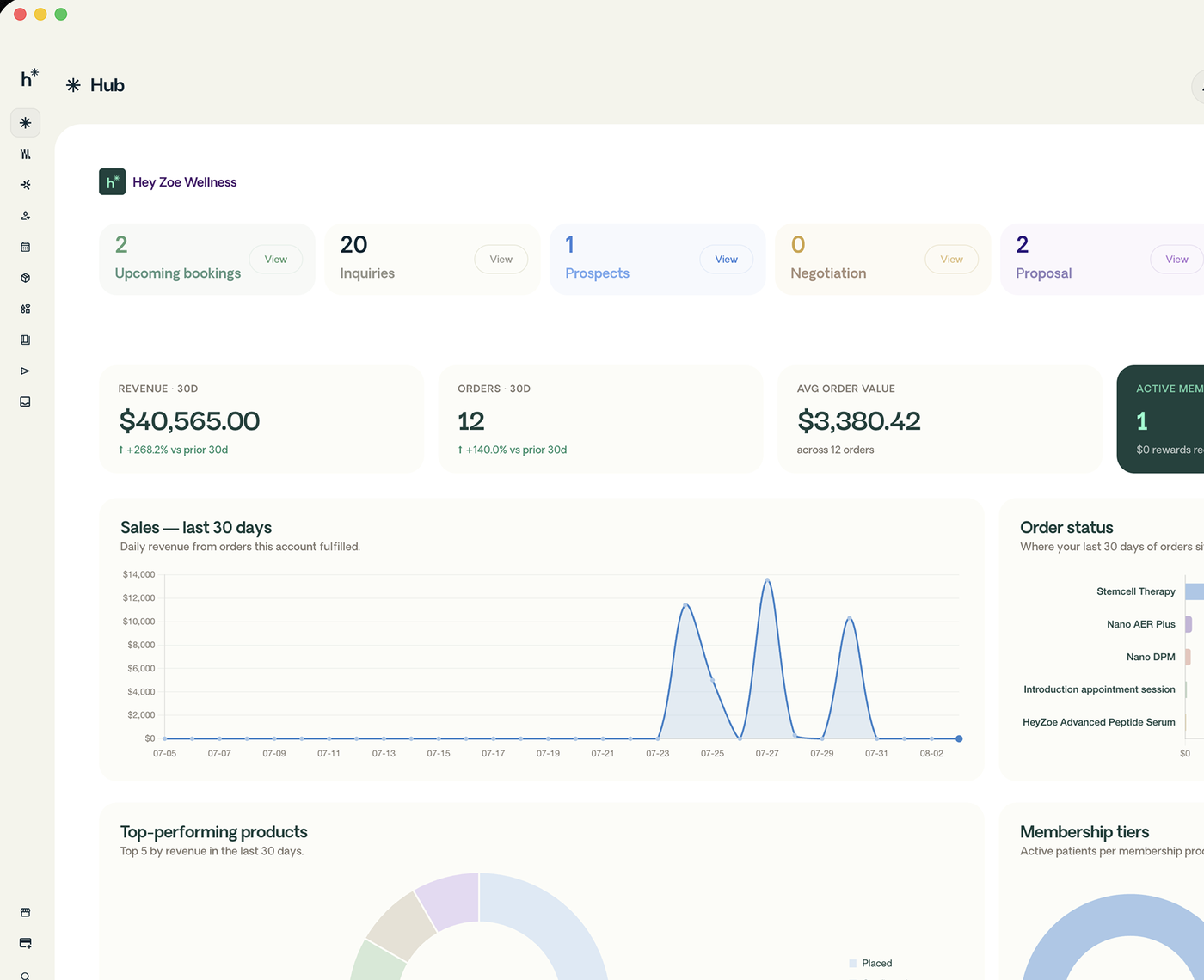The width and height of the screenshot is (1204, 980).
Task: Select the Nano AER Plus row label
Action: (1141, 624)
